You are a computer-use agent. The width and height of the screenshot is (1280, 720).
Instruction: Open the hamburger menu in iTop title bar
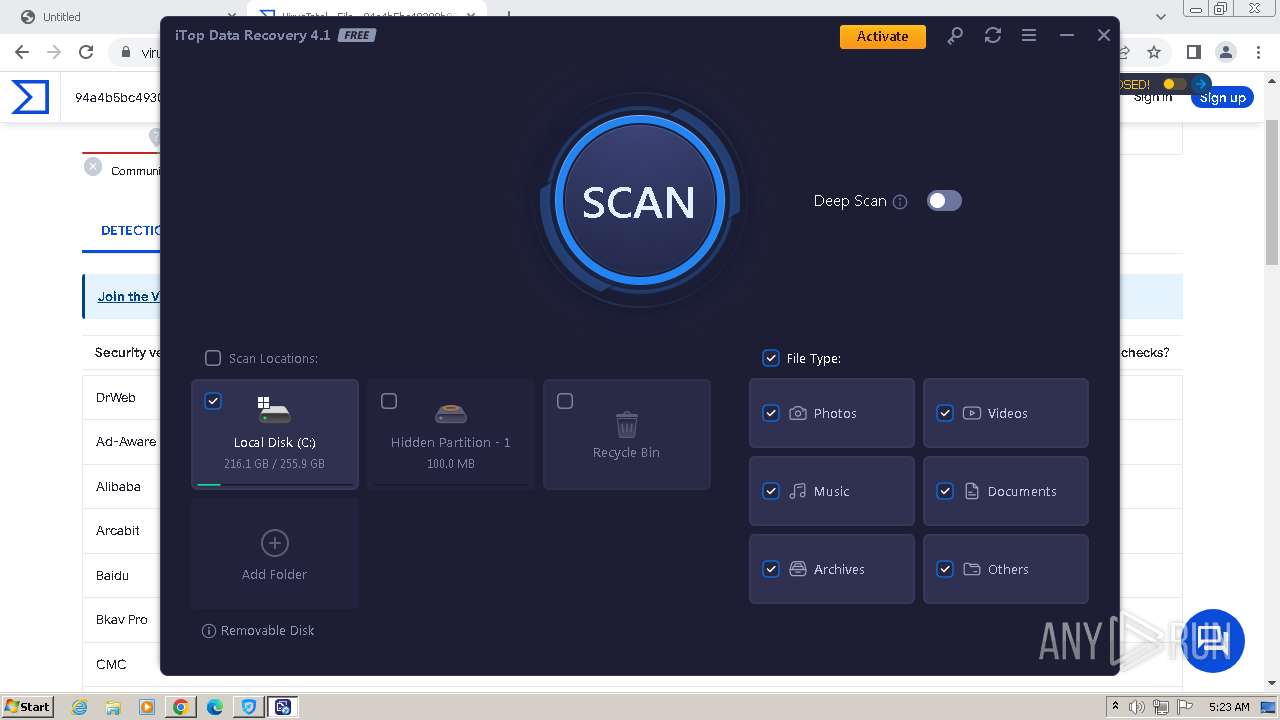click(x=1028, y=36)
